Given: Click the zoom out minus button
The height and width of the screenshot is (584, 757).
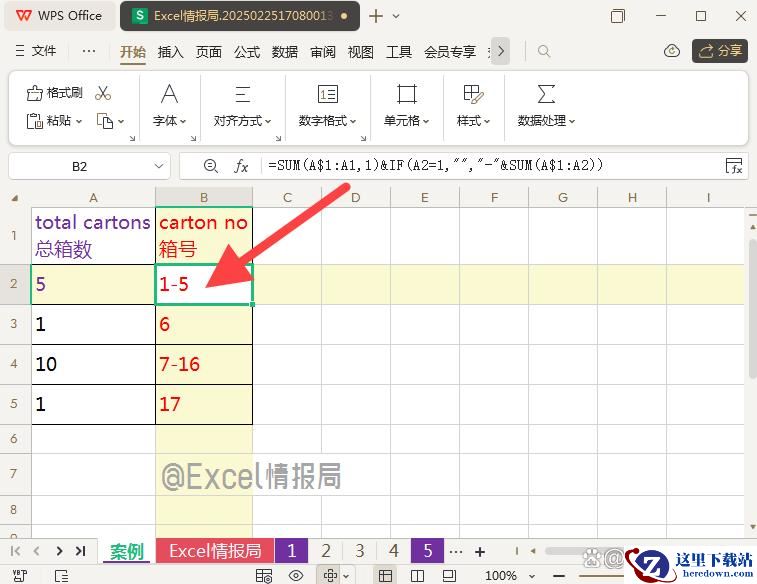Looking at the screenshot, I should (559, 576).
